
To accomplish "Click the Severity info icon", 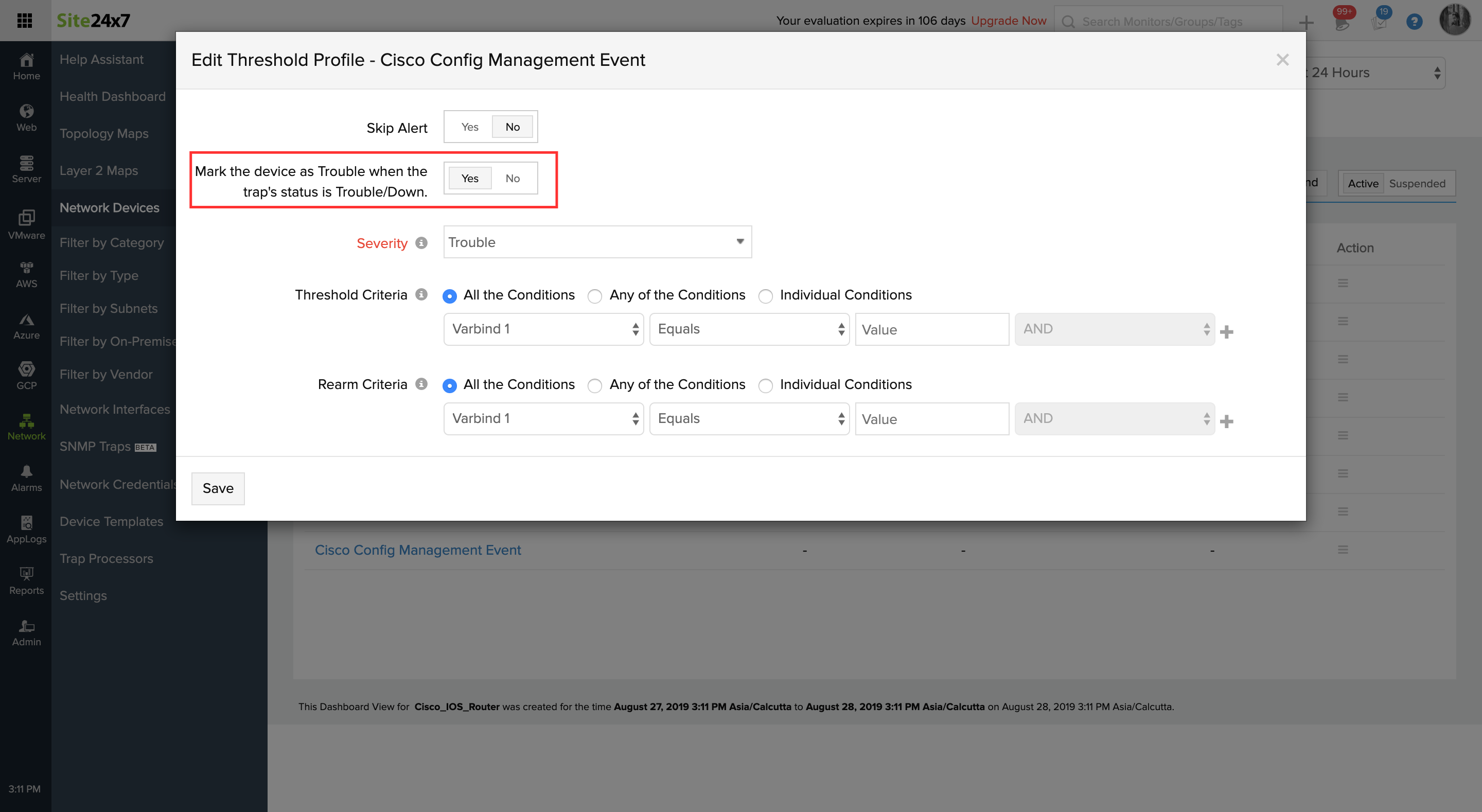I will (421, 243).
